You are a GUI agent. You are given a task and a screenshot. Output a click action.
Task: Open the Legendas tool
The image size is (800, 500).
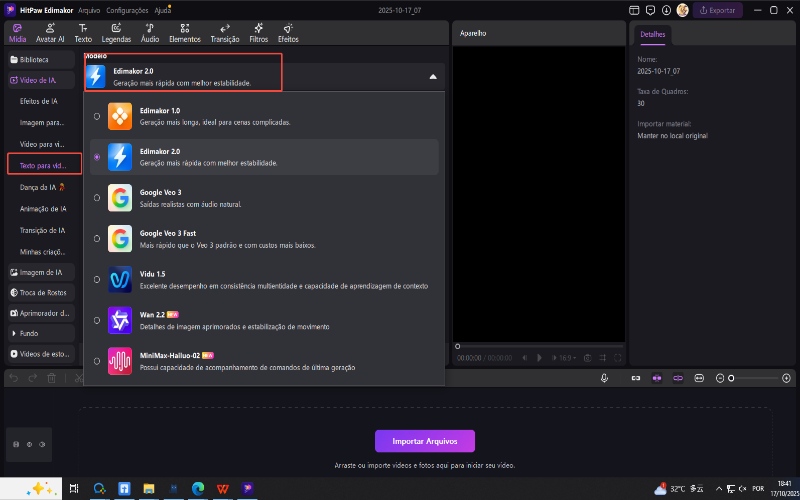point(116,33)
